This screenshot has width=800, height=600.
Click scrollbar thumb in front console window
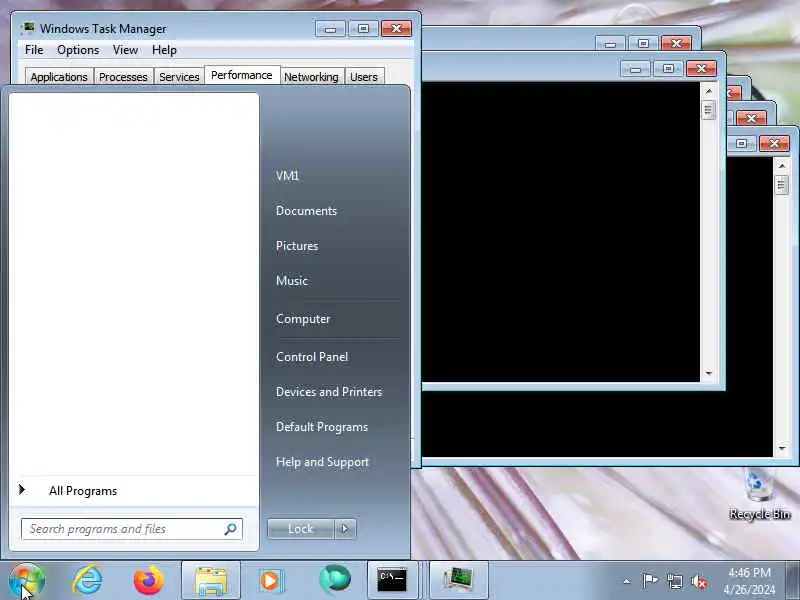pos(709,110)
